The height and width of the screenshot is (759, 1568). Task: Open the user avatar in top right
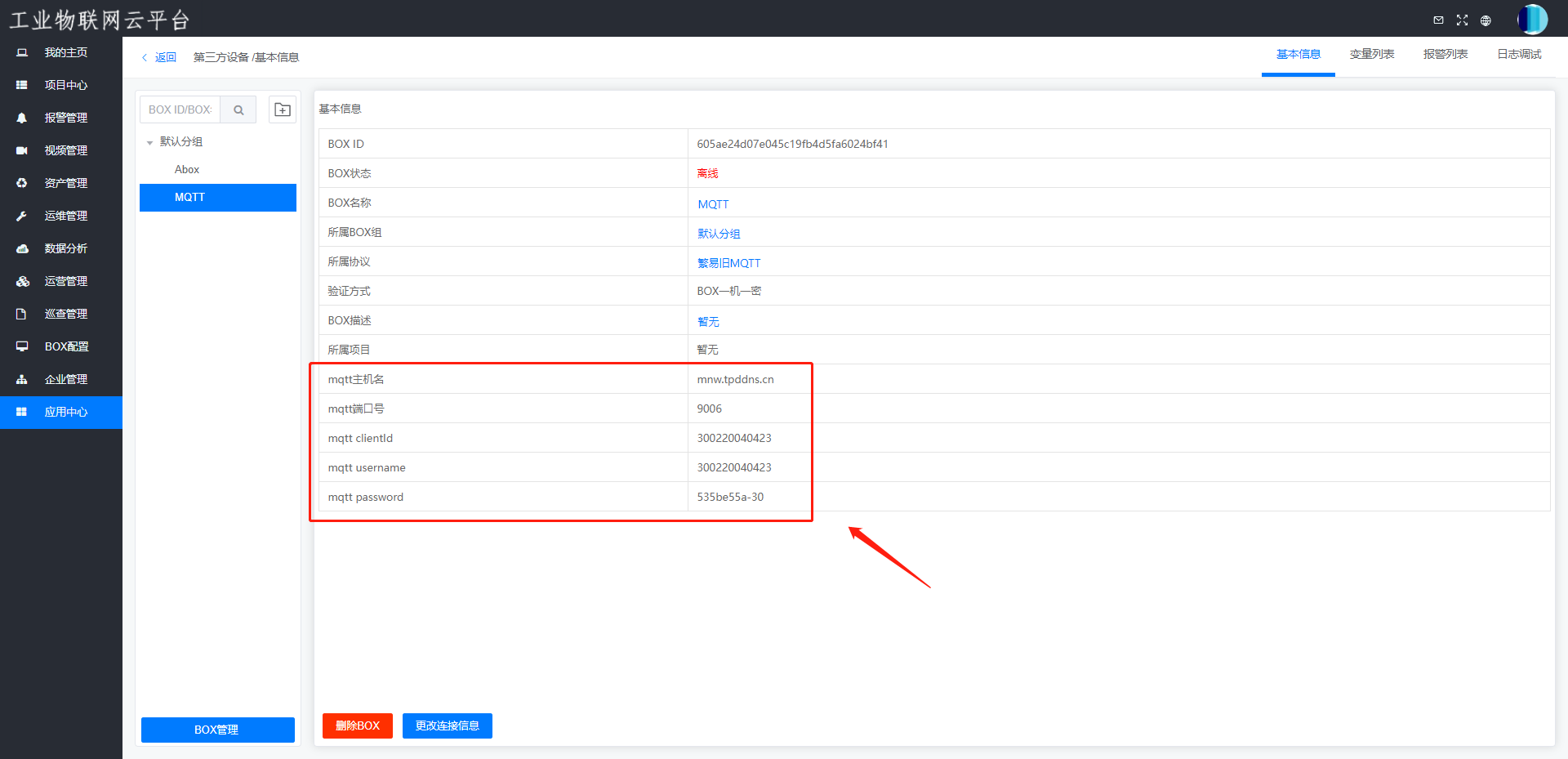pos(1532,20)
